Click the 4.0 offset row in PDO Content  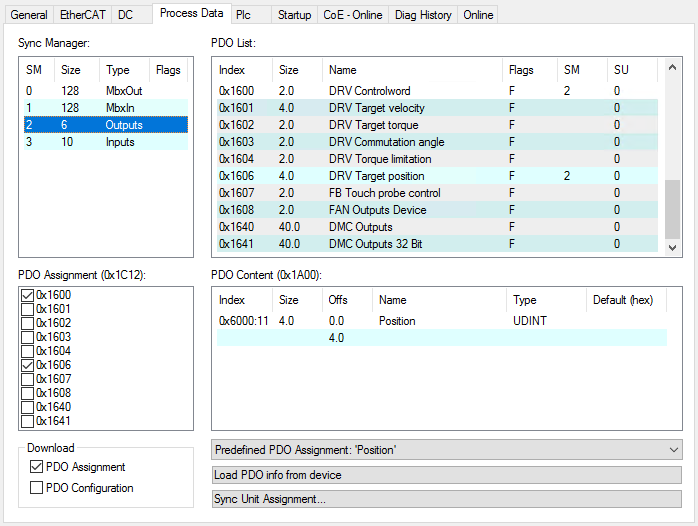[x=442, y=338]
